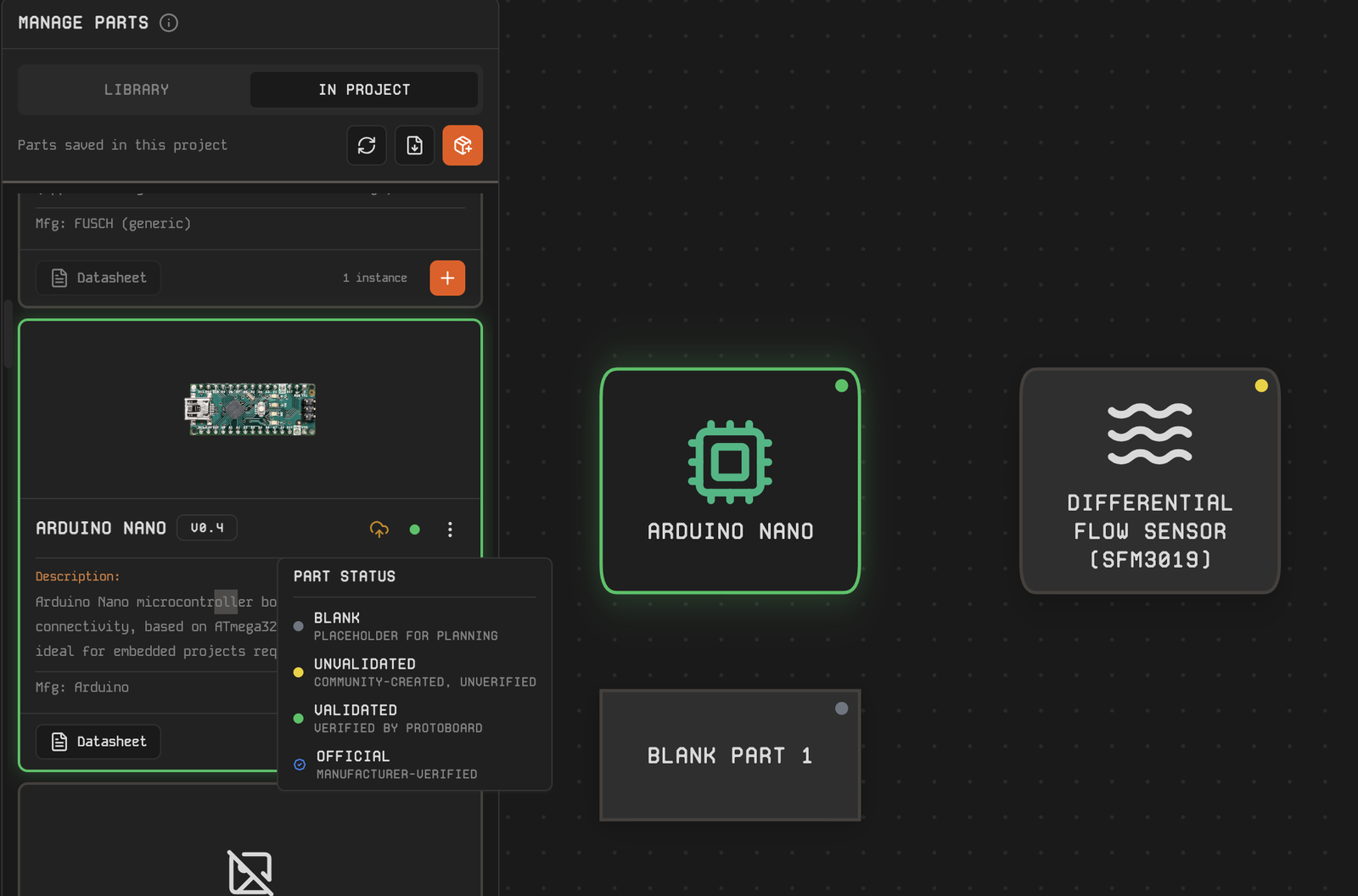This screenshot has height=896, width=1358.
Task: Click the orange add-part cube button
Action: (463, 145)
